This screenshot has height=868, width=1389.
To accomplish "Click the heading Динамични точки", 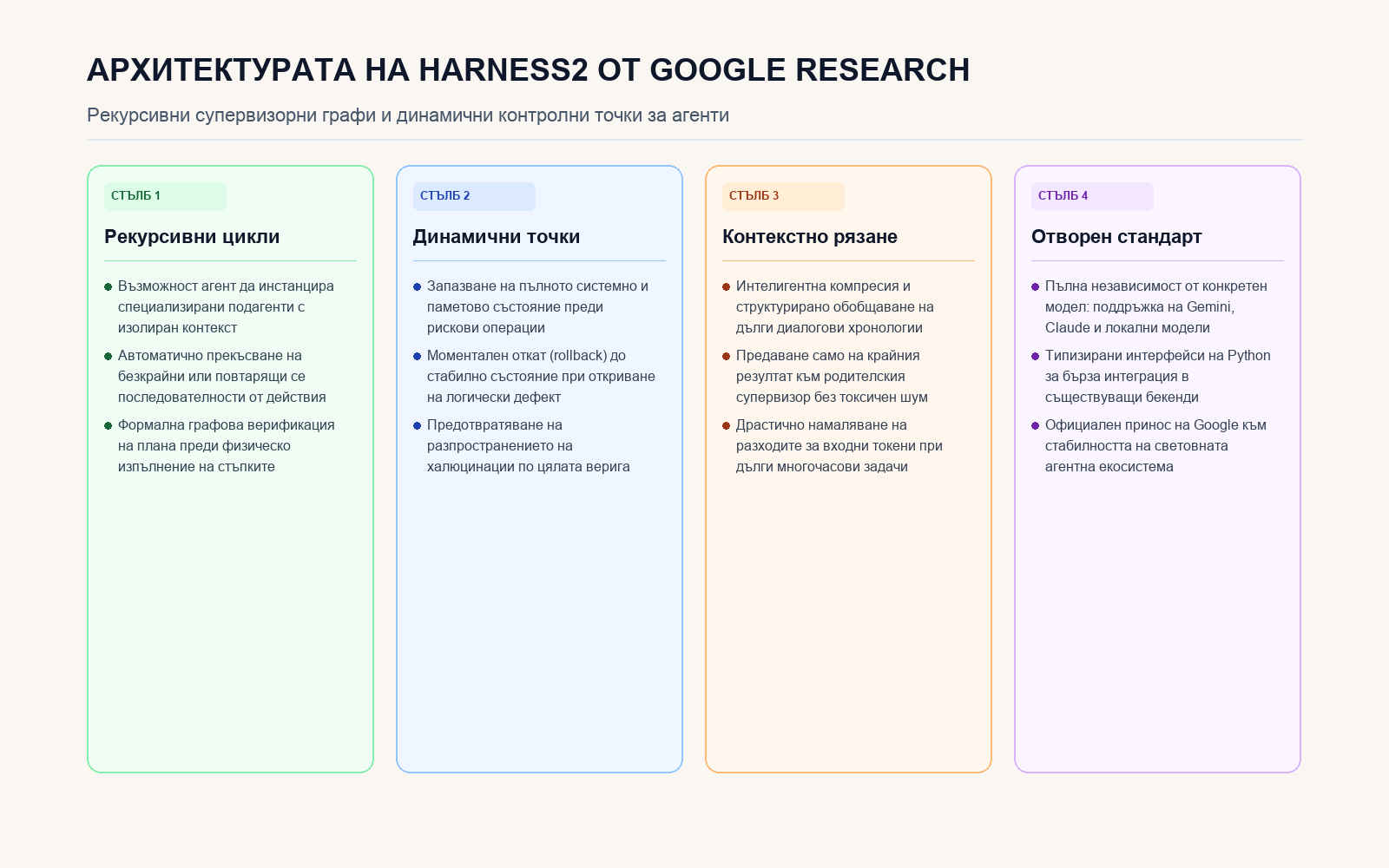I will click(497, 237).
